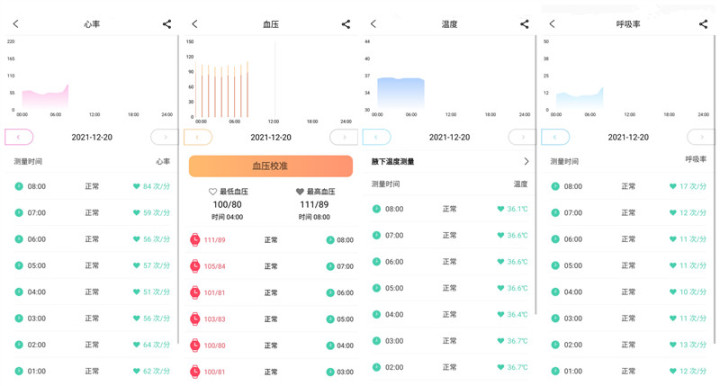Screen dimensions: 720x386
Task: Show previous day on 心率 screen
Action: tap(19, 137)
